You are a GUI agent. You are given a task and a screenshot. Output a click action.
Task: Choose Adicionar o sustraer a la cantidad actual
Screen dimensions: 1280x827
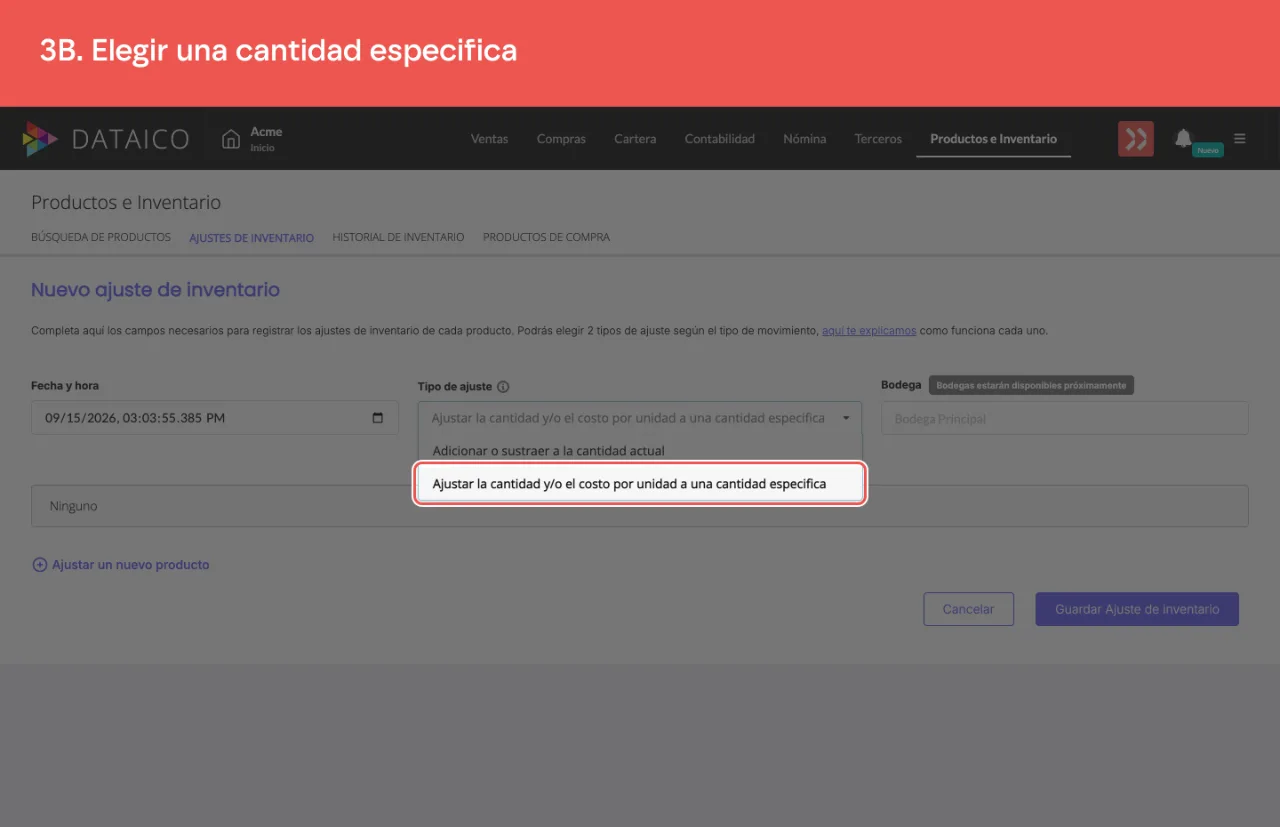click(x=640, y=451)
